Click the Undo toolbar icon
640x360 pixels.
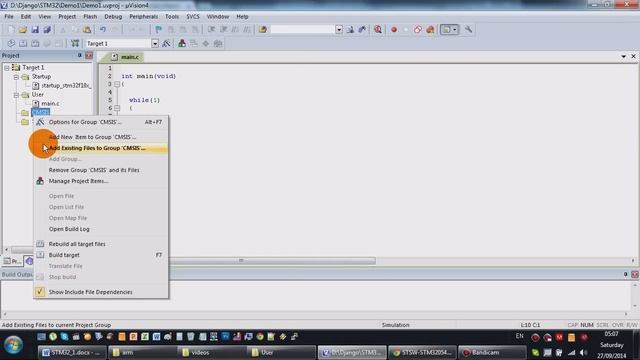pos(103,29)
